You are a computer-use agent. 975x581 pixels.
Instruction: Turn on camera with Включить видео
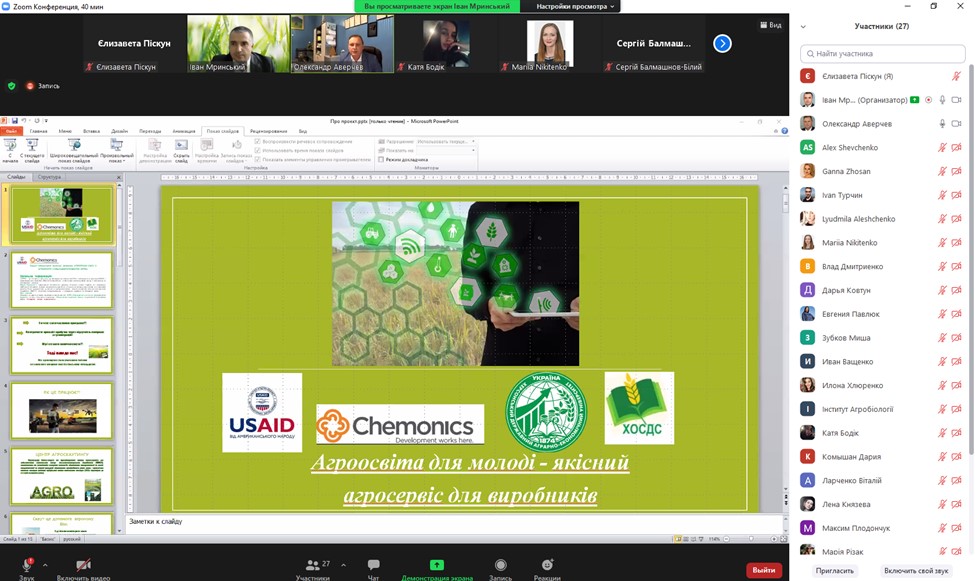tap(83, 565)
